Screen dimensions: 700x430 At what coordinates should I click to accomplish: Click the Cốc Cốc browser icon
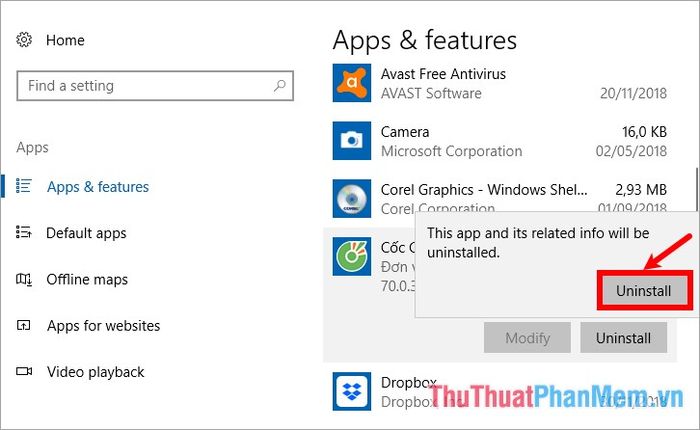click(x=352, y=256)
